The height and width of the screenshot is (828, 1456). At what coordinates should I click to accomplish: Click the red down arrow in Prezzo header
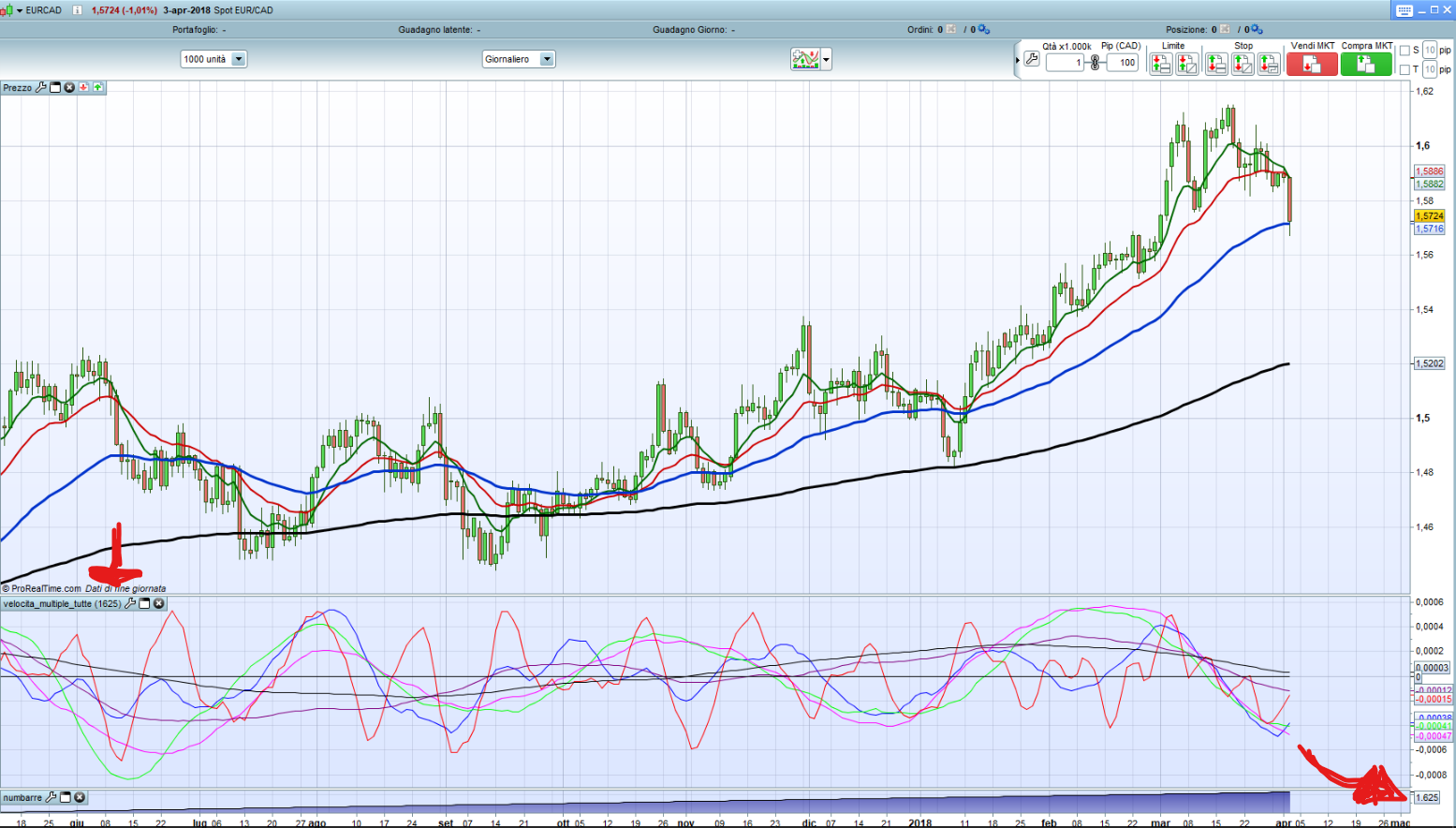click(83, 87)
